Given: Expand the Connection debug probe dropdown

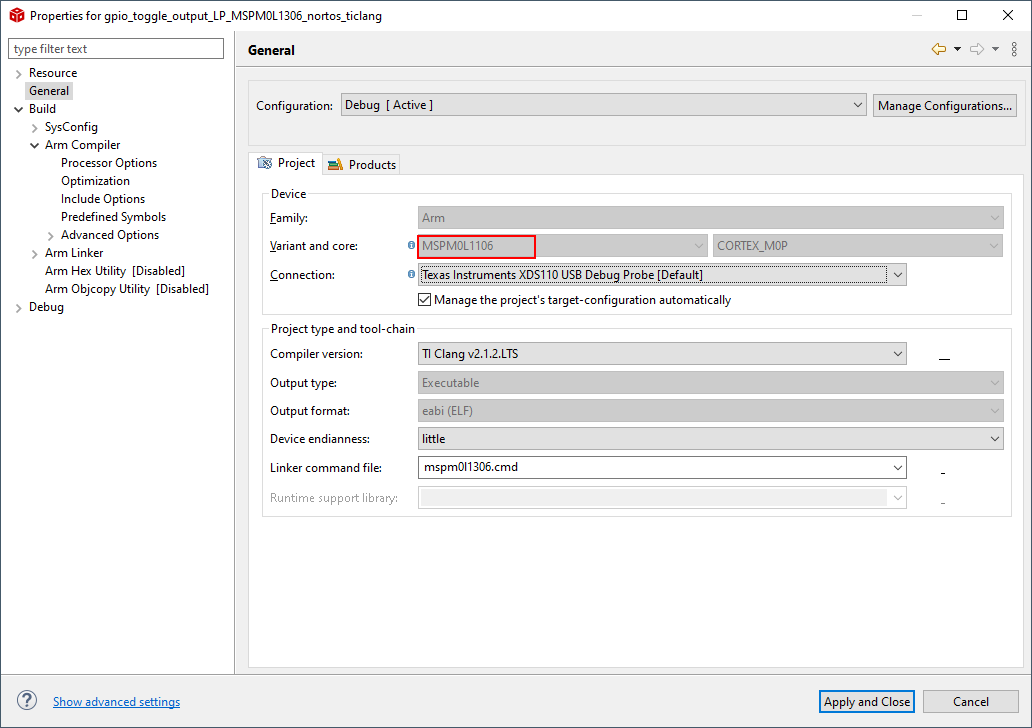Looking at the screenshot, I should click(897, 274).
